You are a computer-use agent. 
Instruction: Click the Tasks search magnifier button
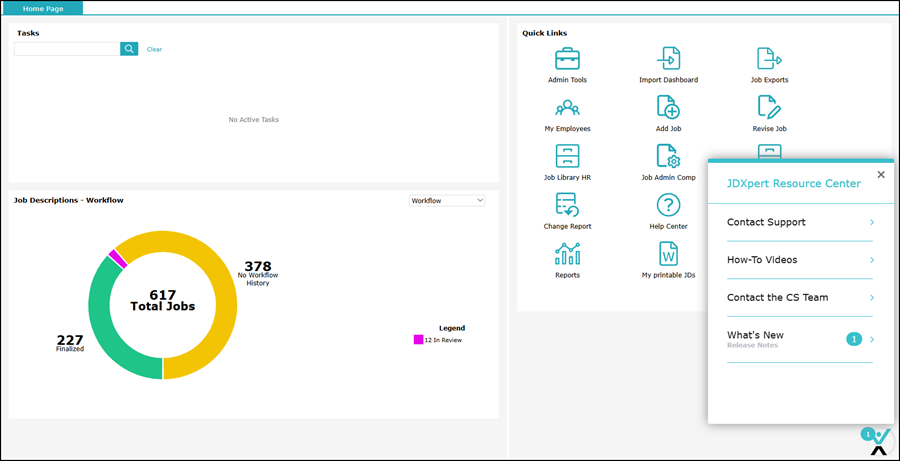point(129,49)
